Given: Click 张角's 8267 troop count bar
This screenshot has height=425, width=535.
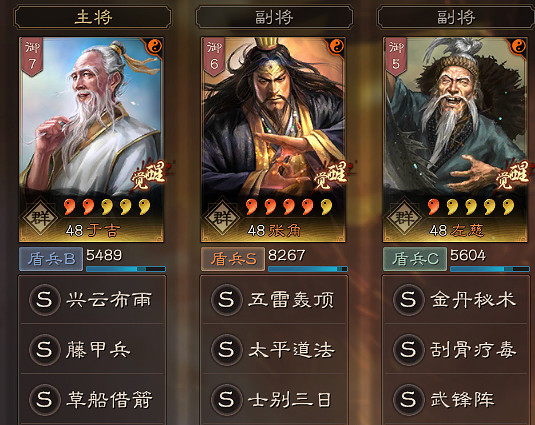Looking at the screenshot, I should (308, 269).
